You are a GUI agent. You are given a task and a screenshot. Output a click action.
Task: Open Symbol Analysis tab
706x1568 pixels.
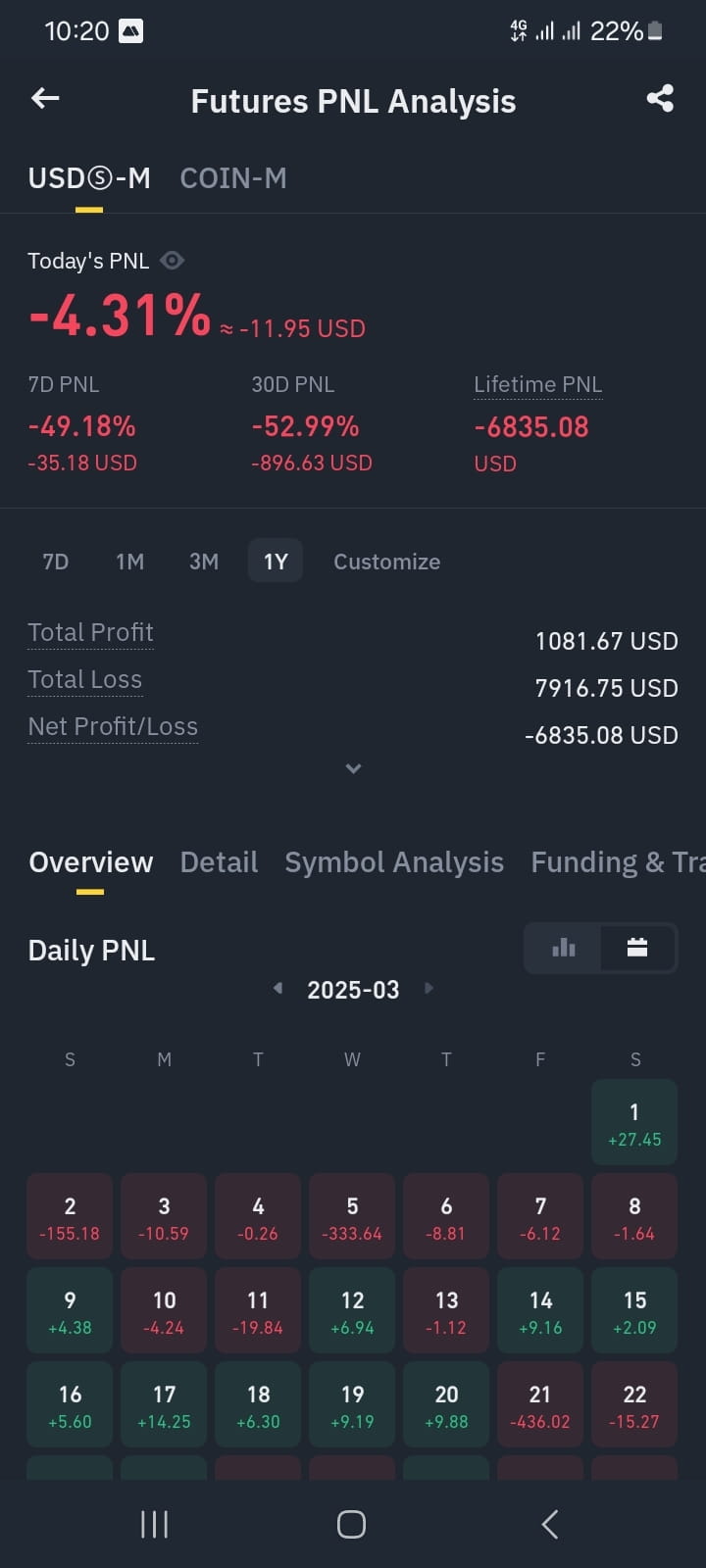pos(394,862)
